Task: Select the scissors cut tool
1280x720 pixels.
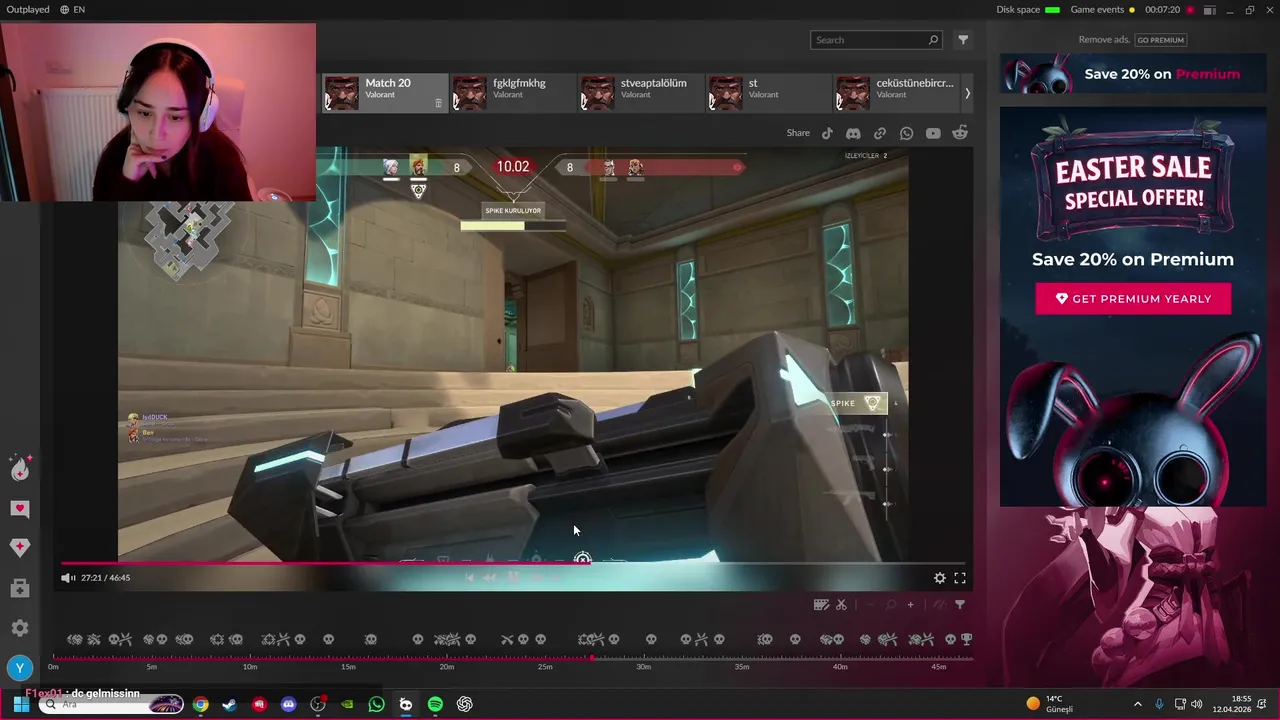Action: click(841, 604)
